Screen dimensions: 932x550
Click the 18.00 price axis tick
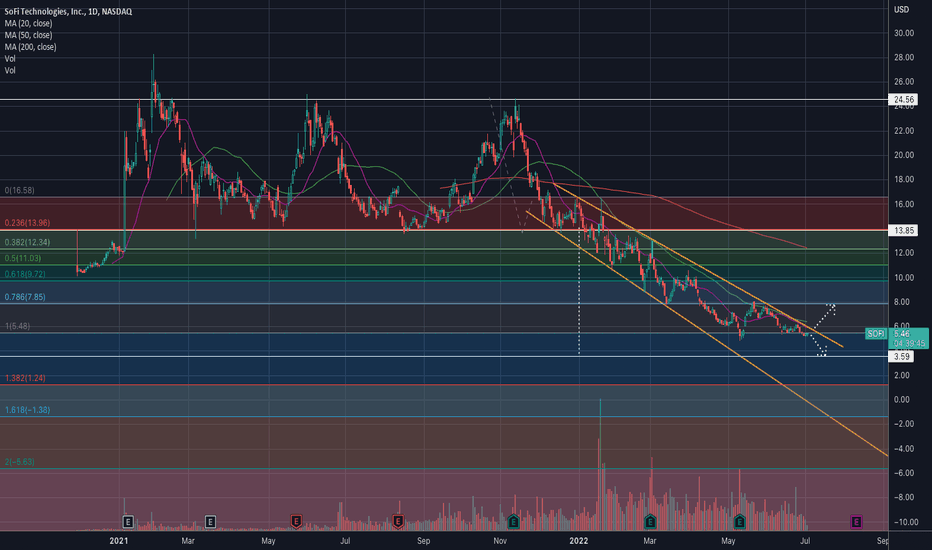pos(903,180)
